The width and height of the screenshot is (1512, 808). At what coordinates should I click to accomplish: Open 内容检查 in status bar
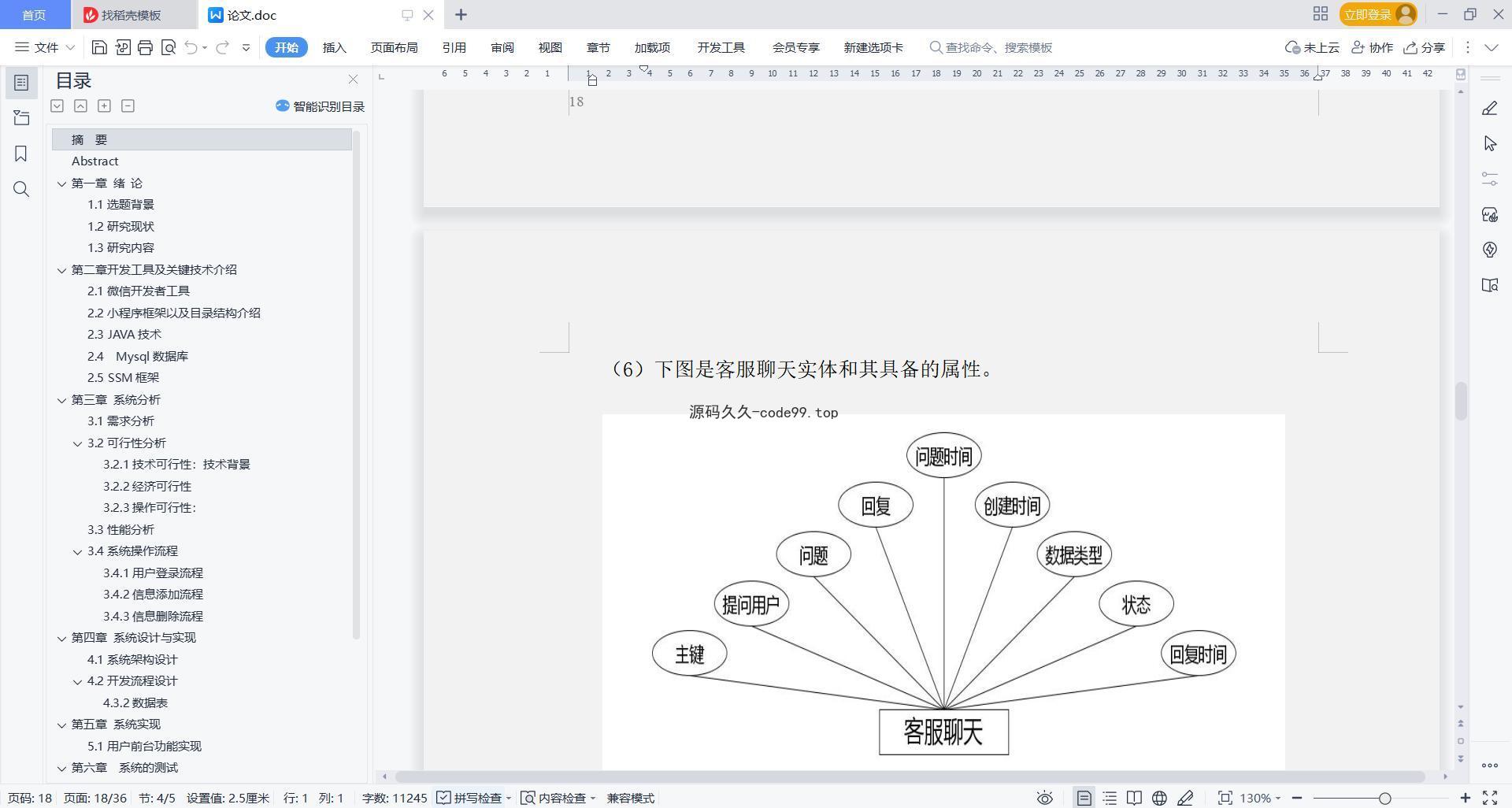click(558, 798)
